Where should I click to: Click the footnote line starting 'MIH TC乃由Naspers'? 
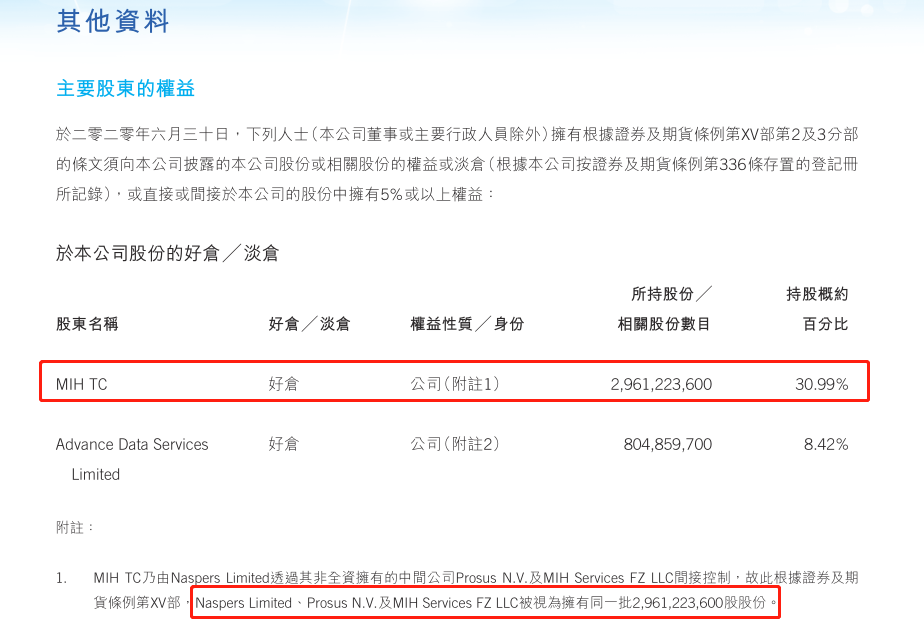click(476, 578)
